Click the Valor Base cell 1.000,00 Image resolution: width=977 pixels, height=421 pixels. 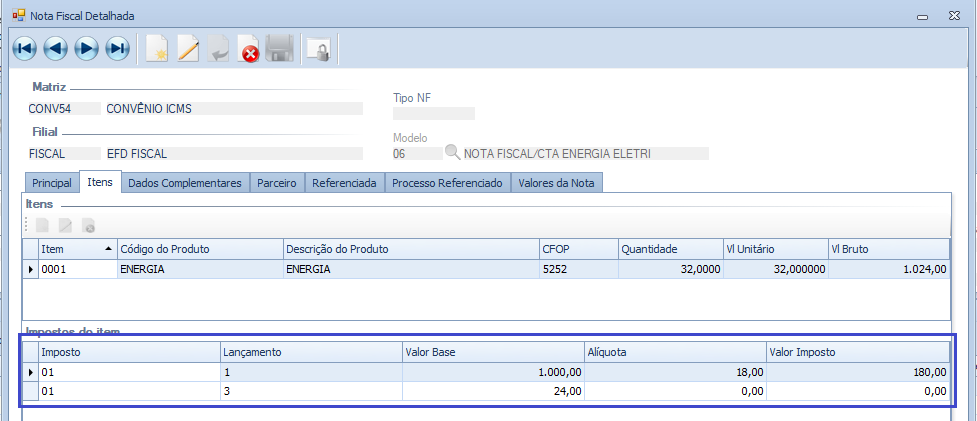point(493,372)
